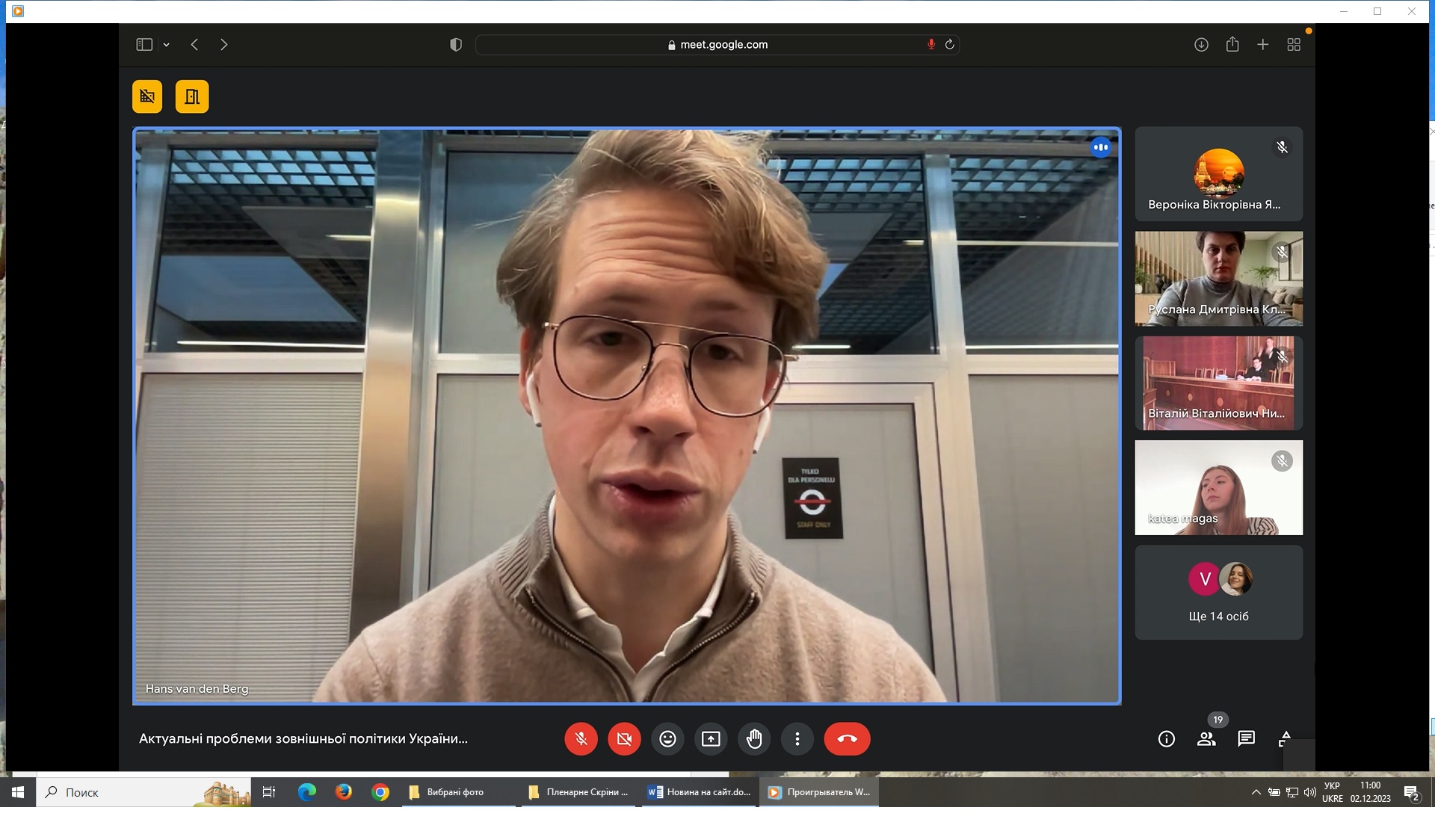Open meeting details info icon
The width and height of the screenshot is (1435, 840).
pyautogui.click(x=1166, y=739)
